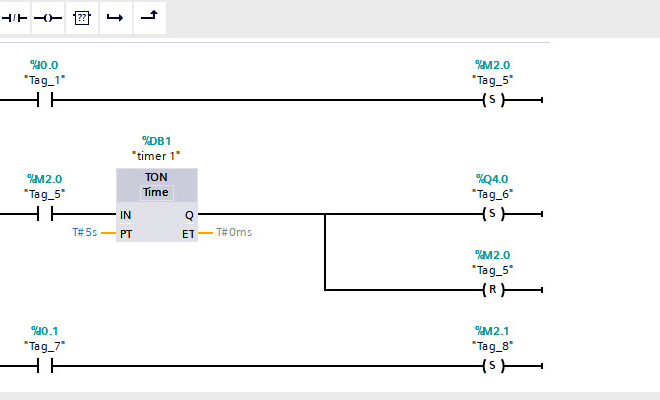Click the %DB1 address label

pos(157,141)
